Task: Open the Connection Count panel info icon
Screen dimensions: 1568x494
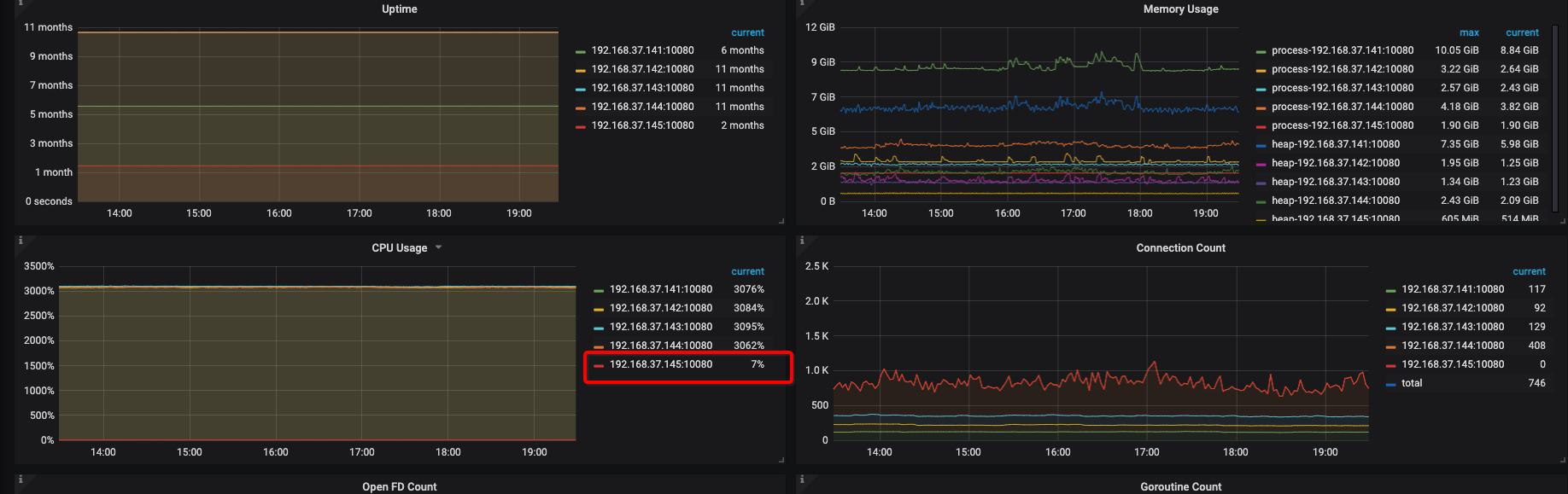Action: (802, 241)
